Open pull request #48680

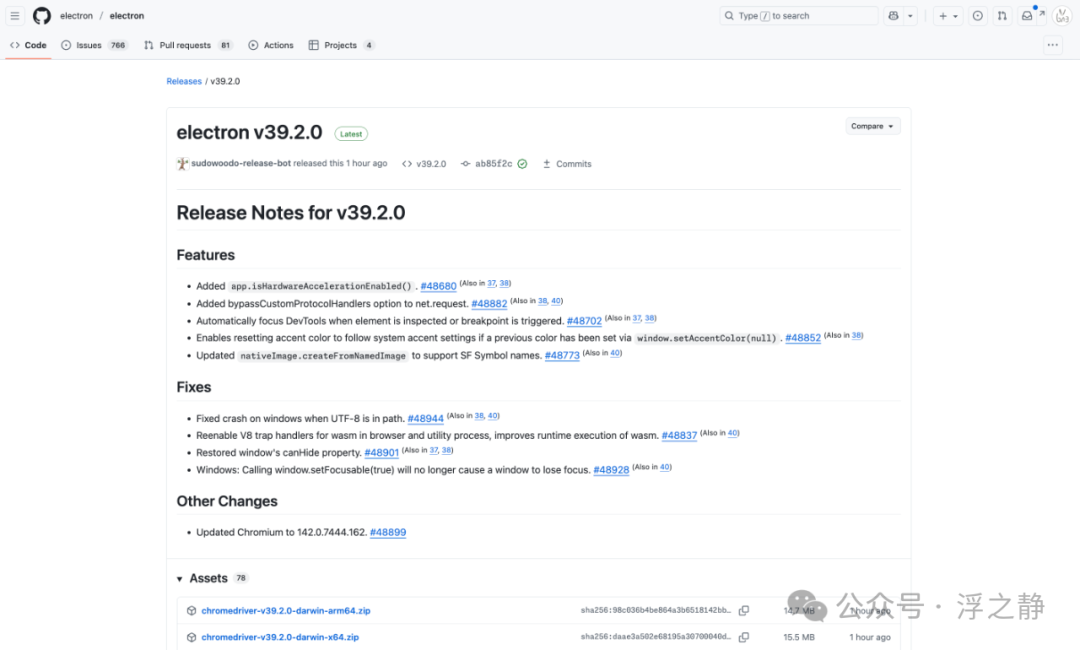tap(439, 286)
